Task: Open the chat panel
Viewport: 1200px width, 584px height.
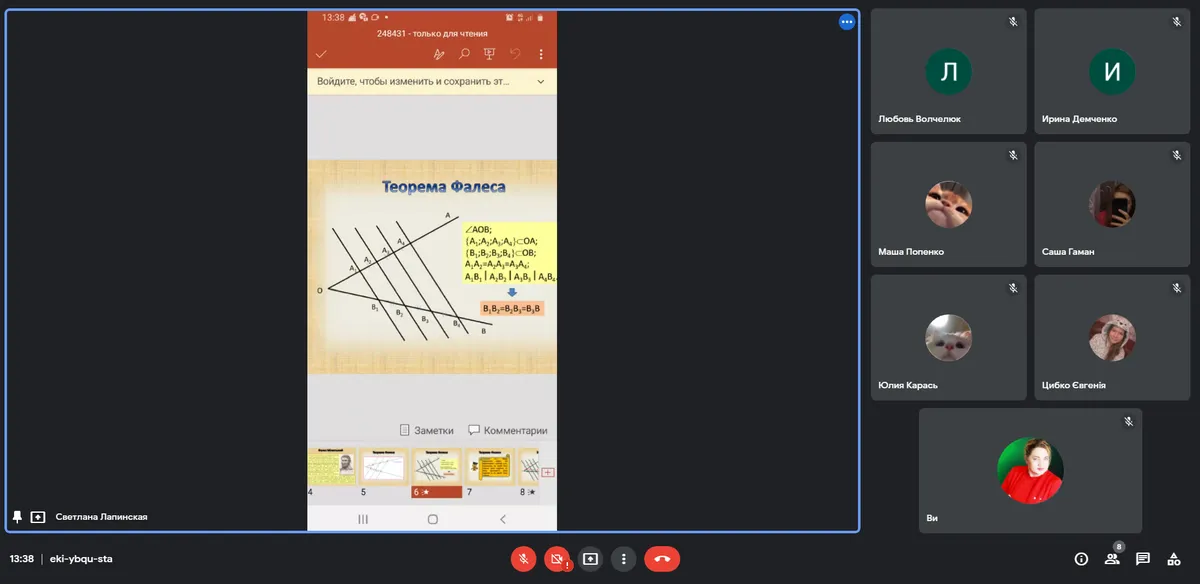Action: [1143, 559]
